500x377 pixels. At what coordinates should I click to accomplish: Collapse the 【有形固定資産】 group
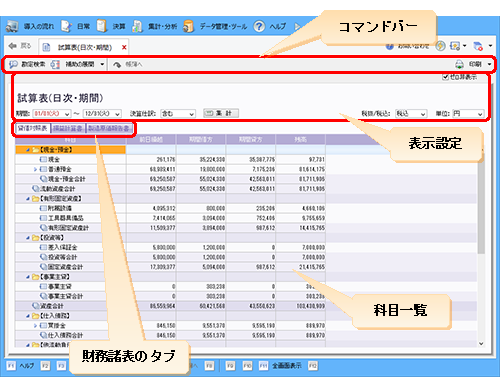(28, 199)
